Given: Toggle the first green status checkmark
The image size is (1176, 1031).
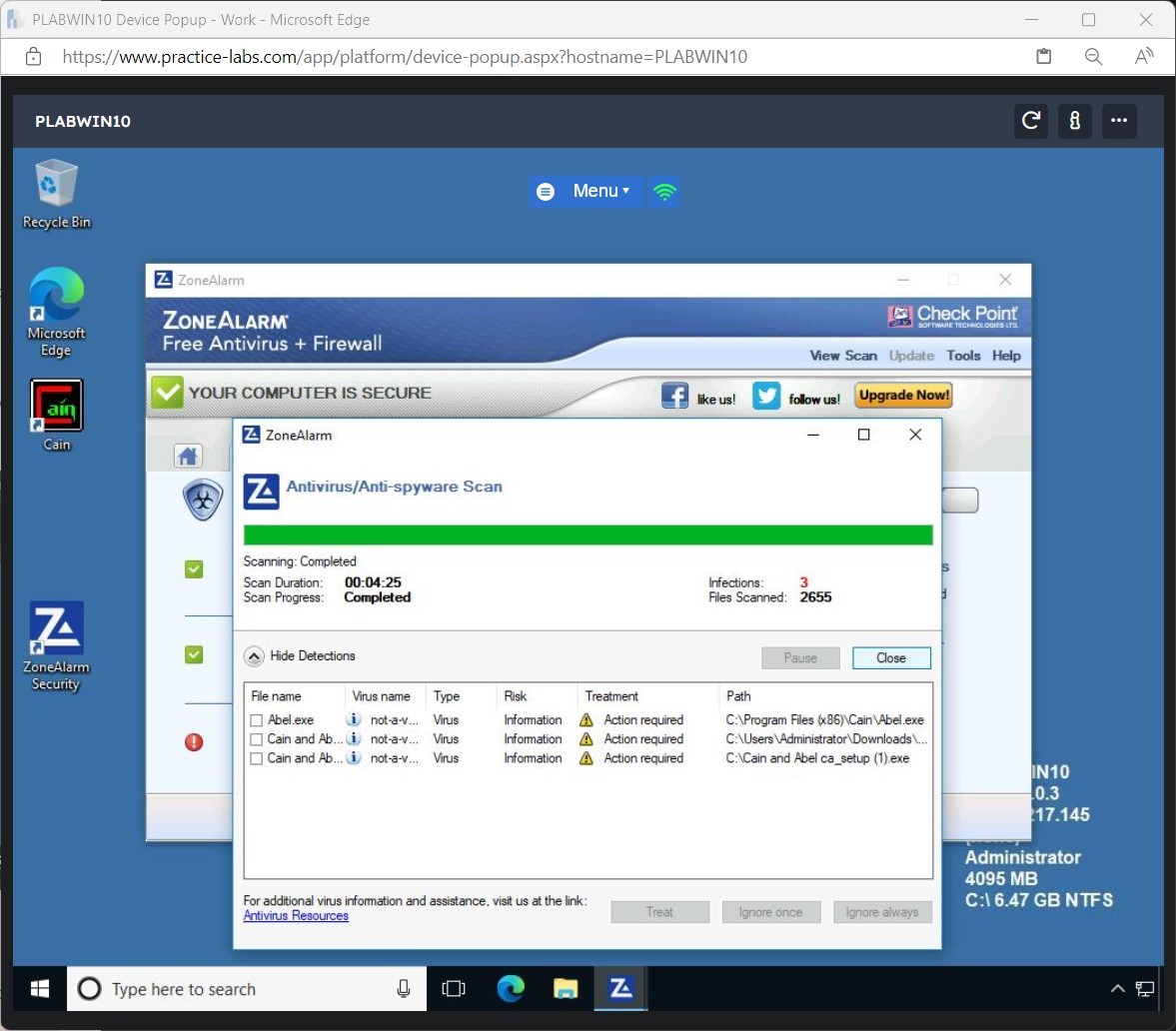Looking at the screenshot, I should (193, 569).
